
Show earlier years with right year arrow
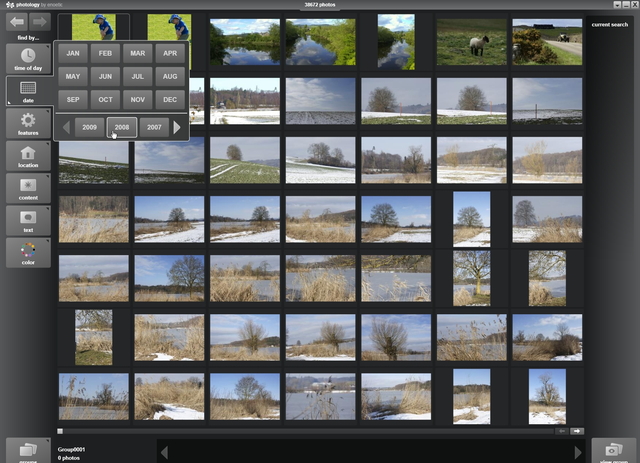[178, 128]
